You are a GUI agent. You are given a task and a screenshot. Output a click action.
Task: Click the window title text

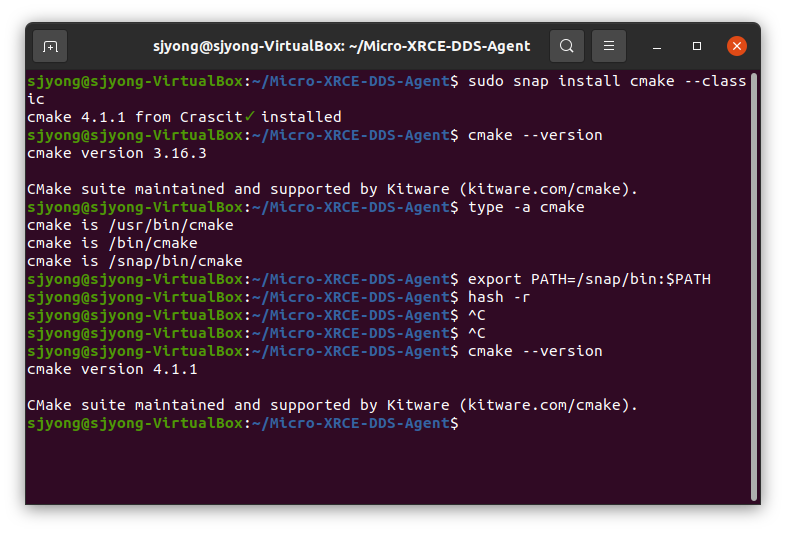click(341, 46)
